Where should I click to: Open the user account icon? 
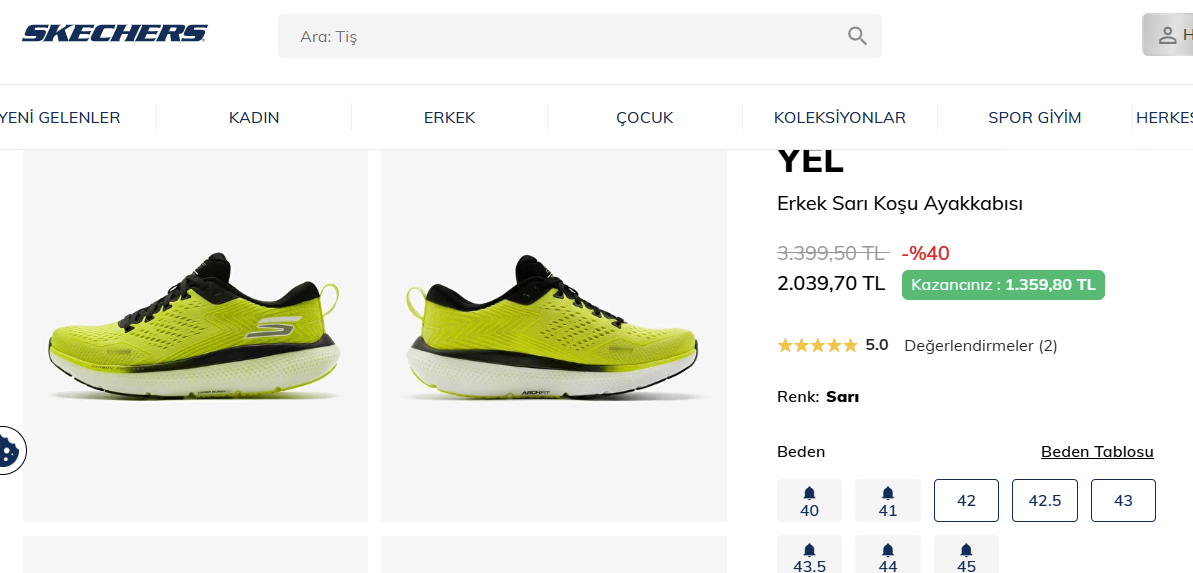pyautogui.click(x=1167, y=35)
